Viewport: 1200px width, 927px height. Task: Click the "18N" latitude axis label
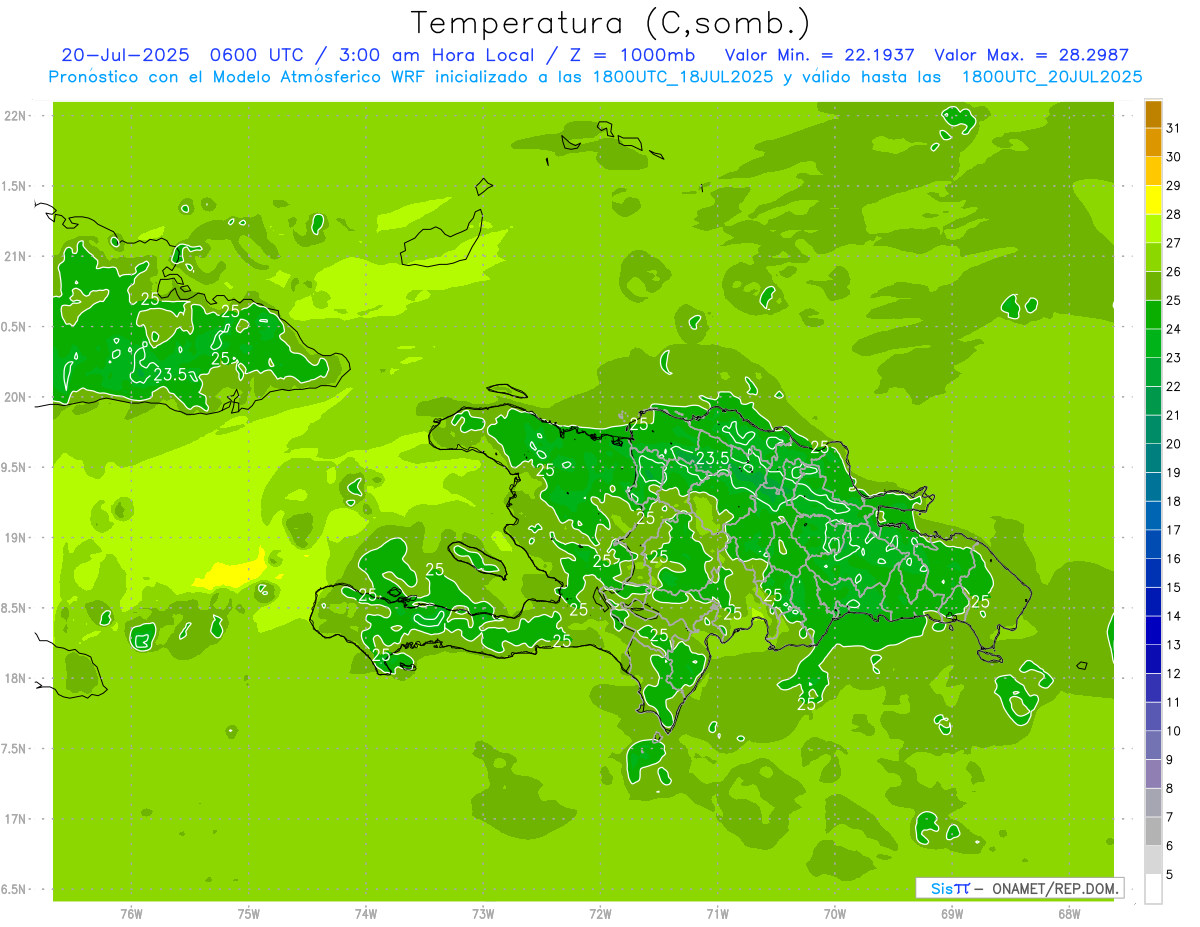click(13, 678)
